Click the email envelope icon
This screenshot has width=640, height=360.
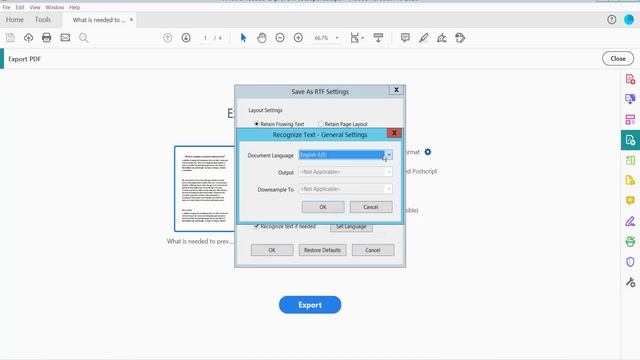click(65, 38)
